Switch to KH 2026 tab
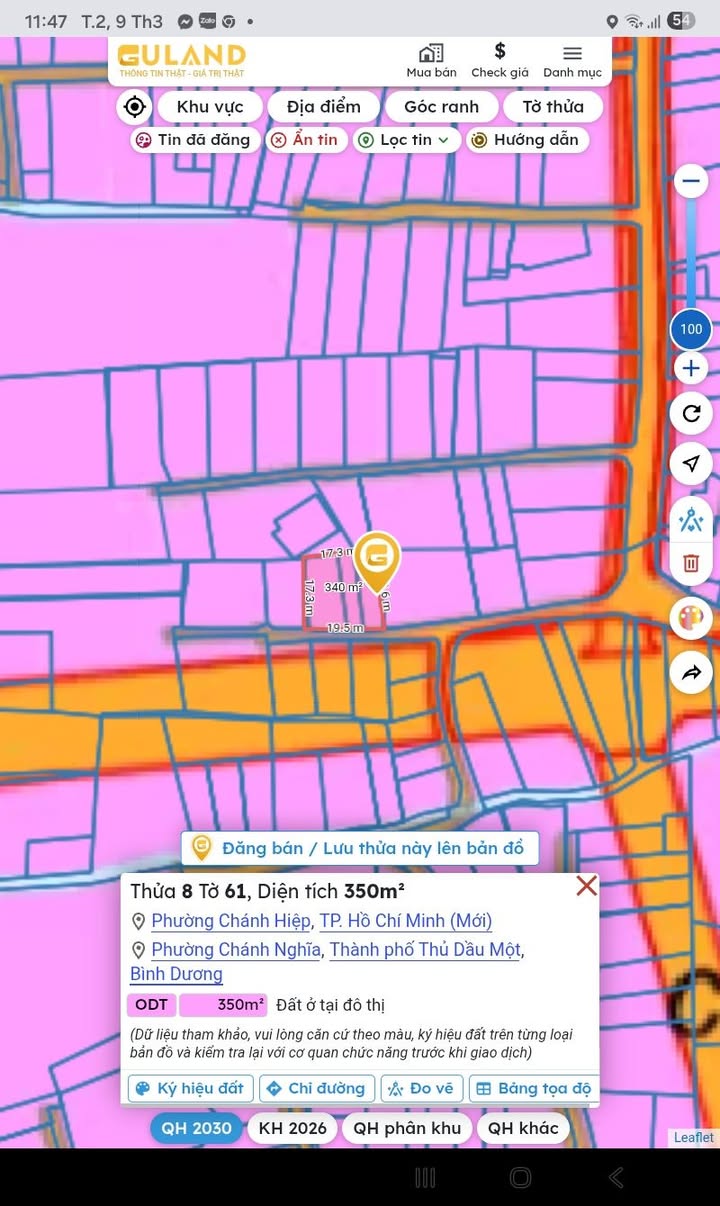 tap(293, 1128)
